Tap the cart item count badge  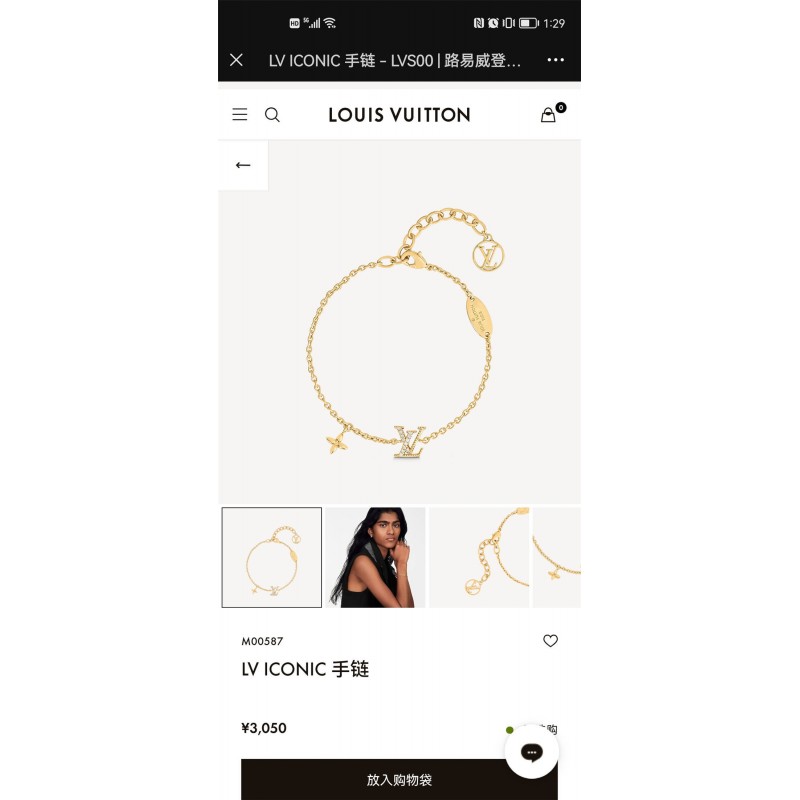(561, 107)
